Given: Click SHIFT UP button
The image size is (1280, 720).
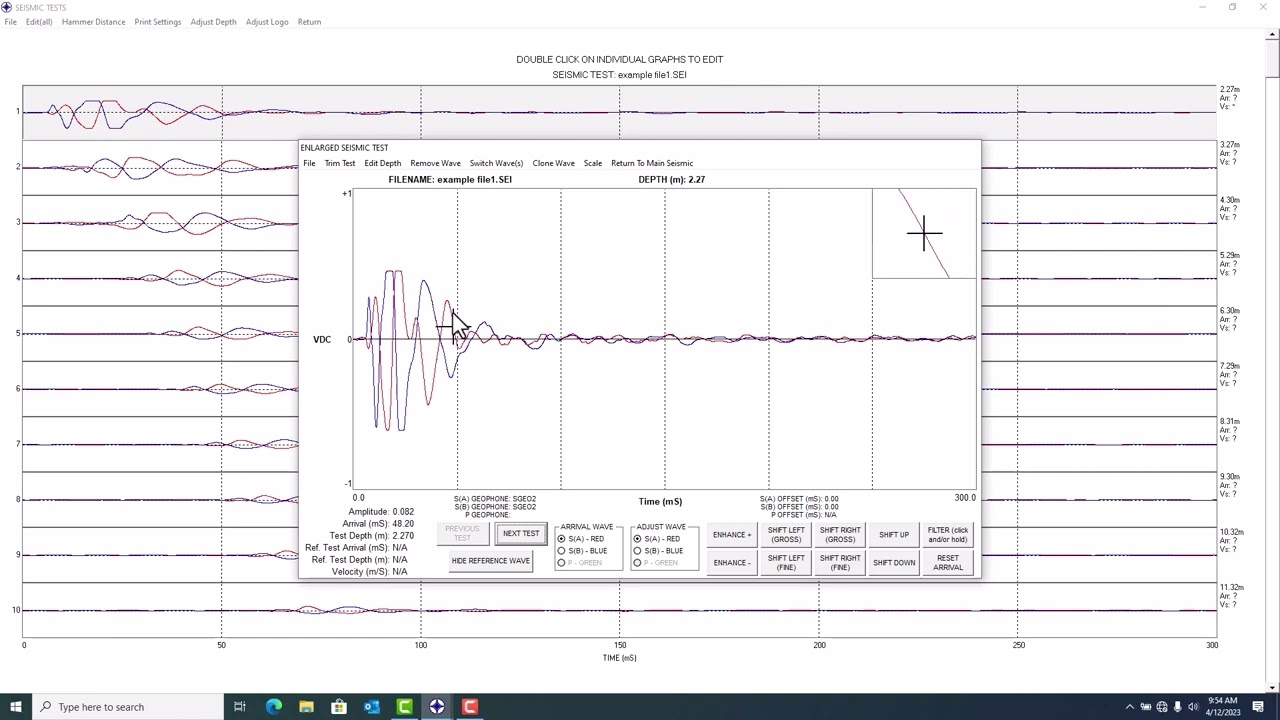Looking at the screenshot, I should point(894,535).
